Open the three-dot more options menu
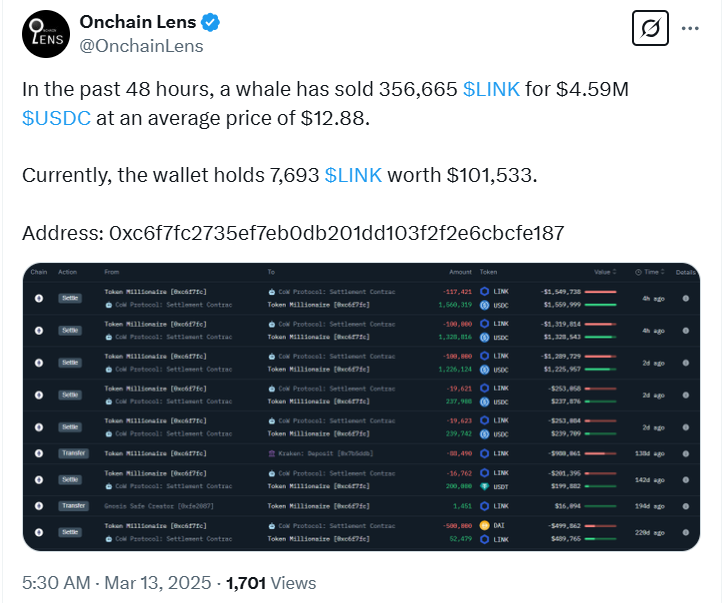Screen dimensions: 724x603 pos(690,29)
